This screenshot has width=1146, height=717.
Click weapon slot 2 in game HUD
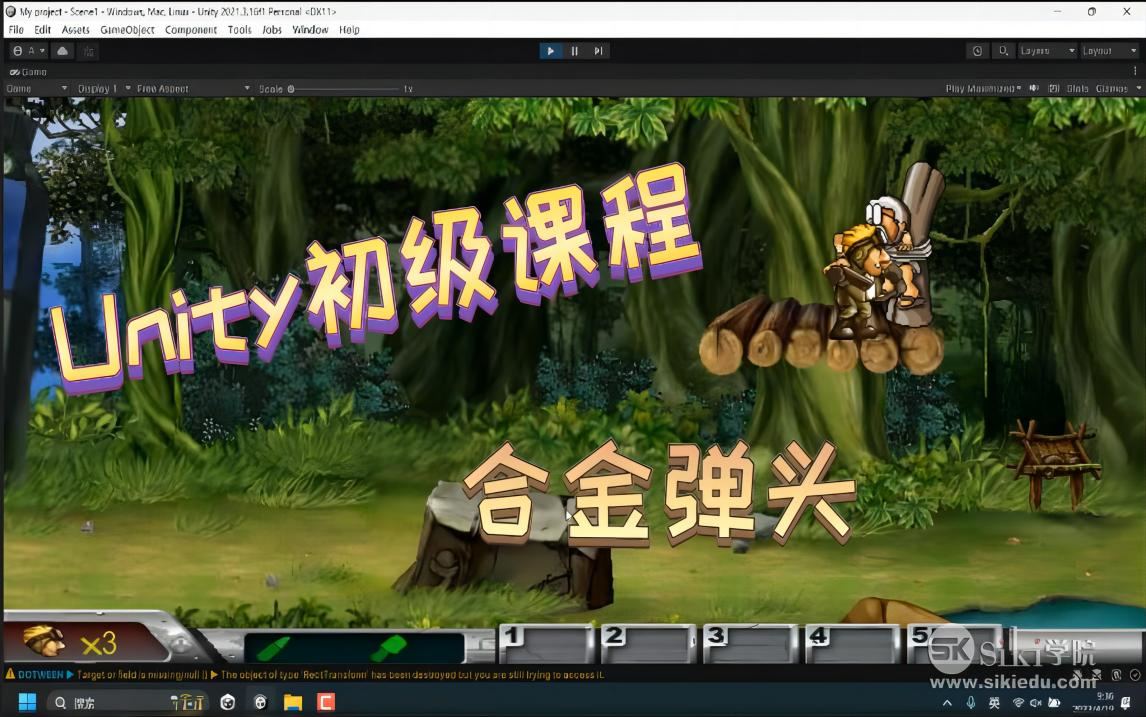(x=649, y=644)
